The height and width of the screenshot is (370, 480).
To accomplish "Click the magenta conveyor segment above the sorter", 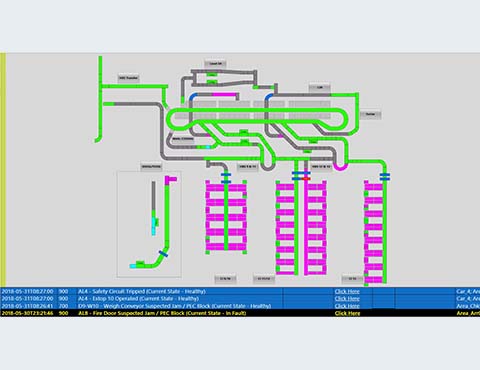I will pos(224,95).
